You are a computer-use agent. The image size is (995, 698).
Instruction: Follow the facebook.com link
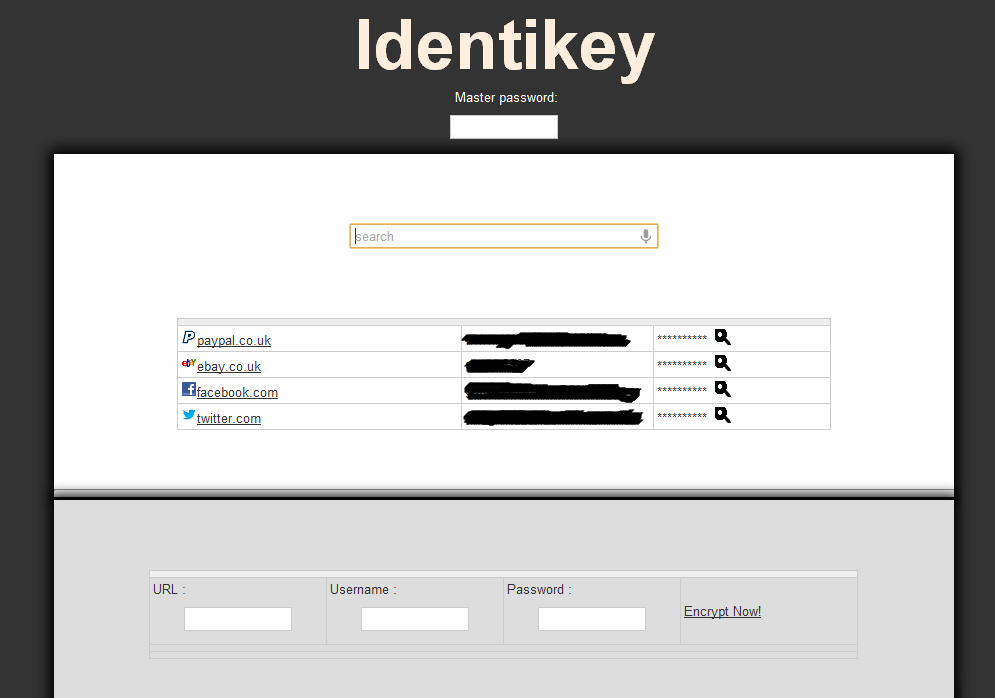pos(237,393)
